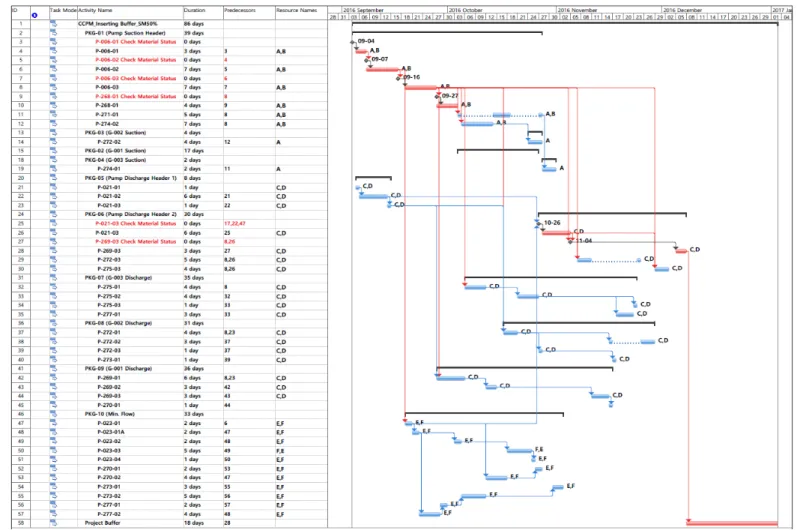Click the P-021-01 activity name
797x530 pixels.
109,188
